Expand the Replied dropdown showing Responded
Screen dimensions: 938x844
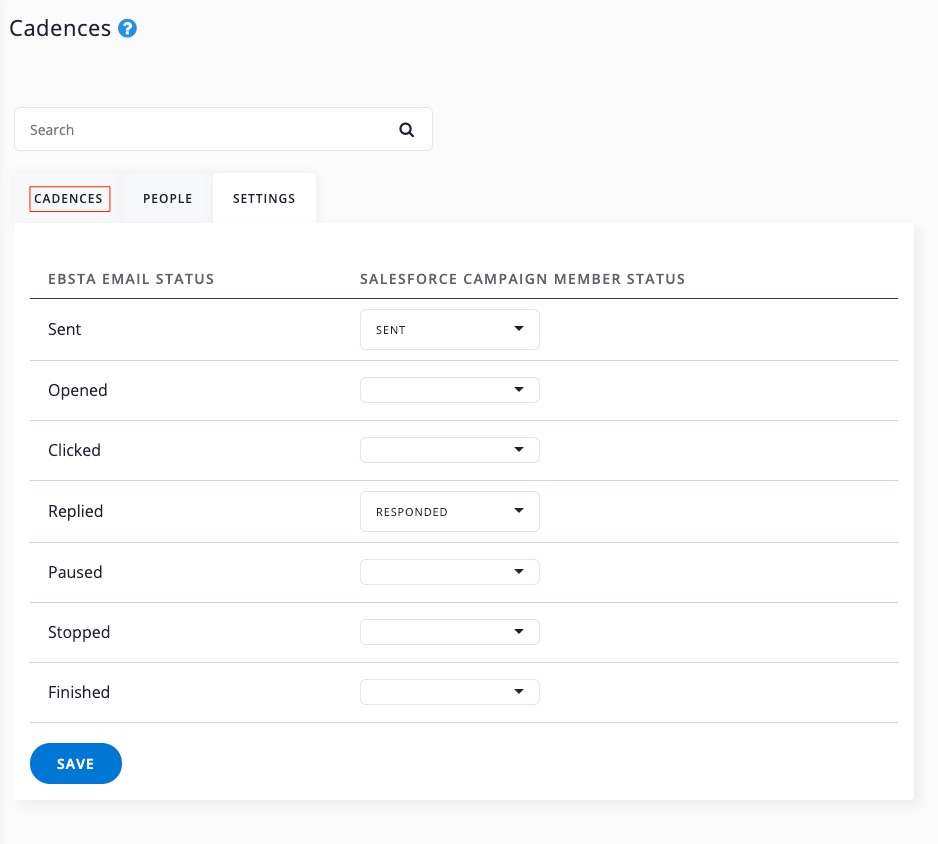coord(449,512)
